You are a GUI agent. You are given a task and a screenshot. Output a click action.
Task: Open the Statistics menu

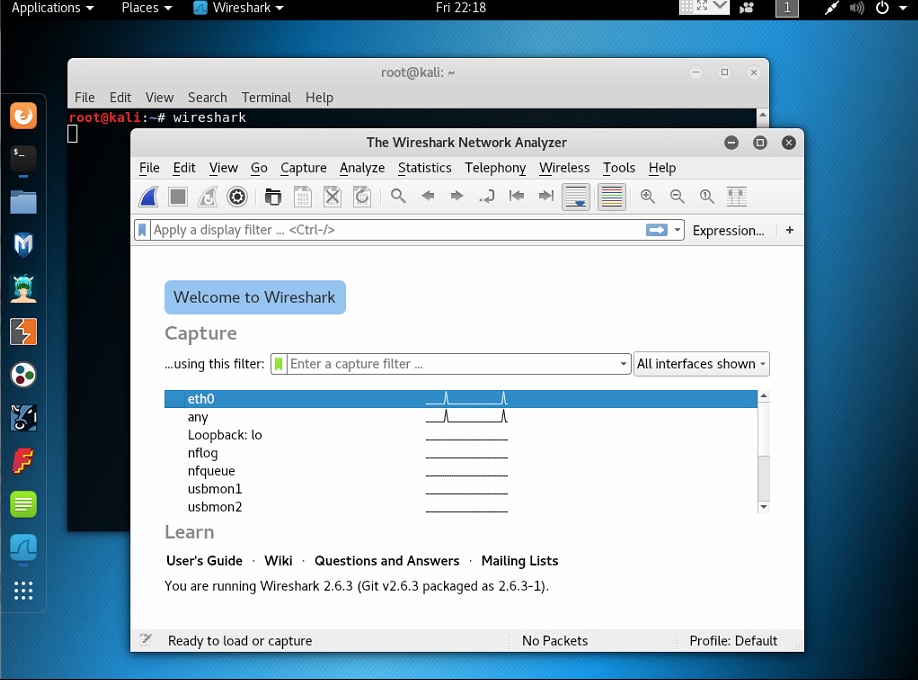pos(424,168)
